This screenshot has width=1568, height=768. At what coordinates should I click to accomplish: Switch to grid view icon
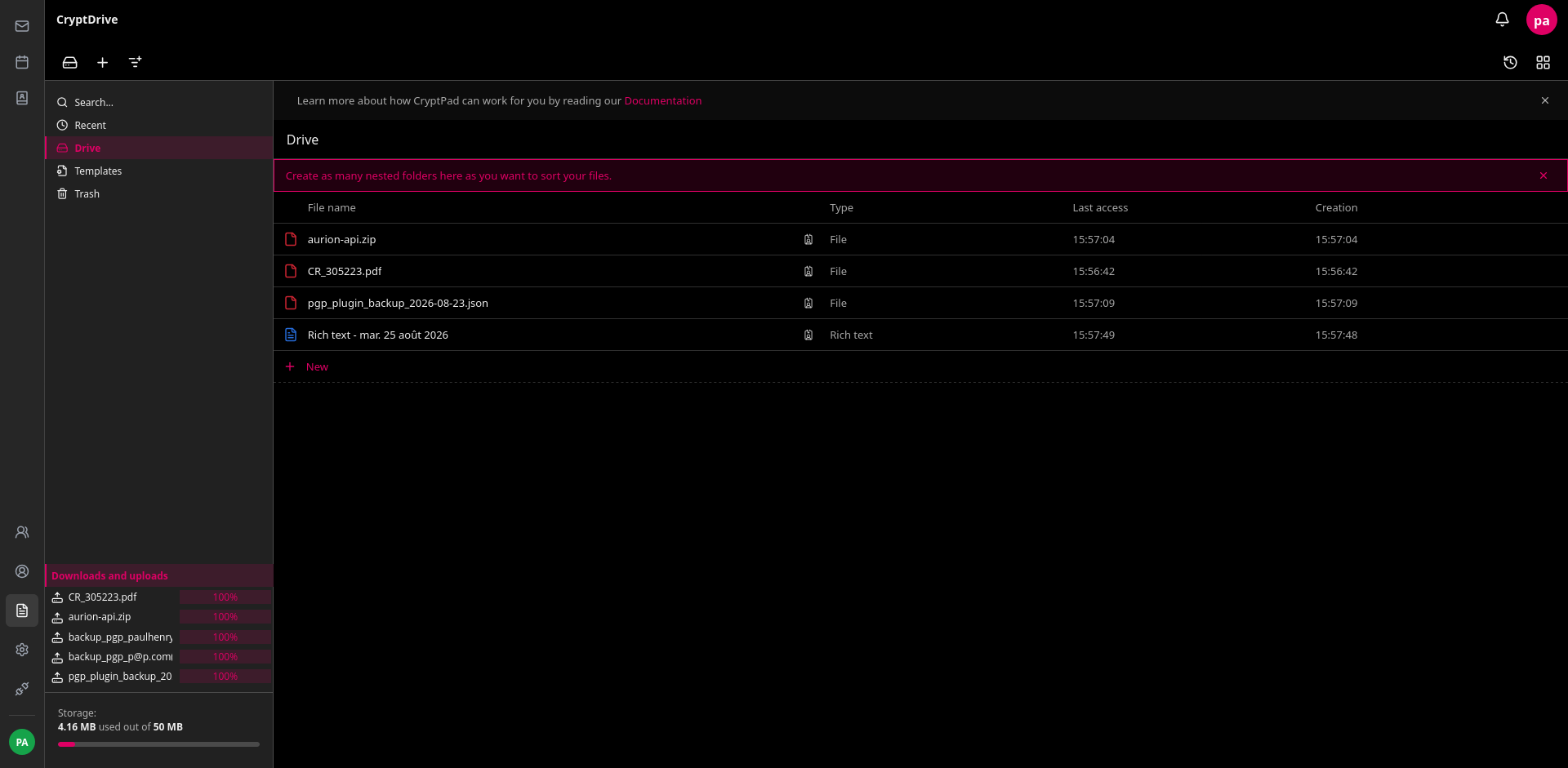(1543, 62)
